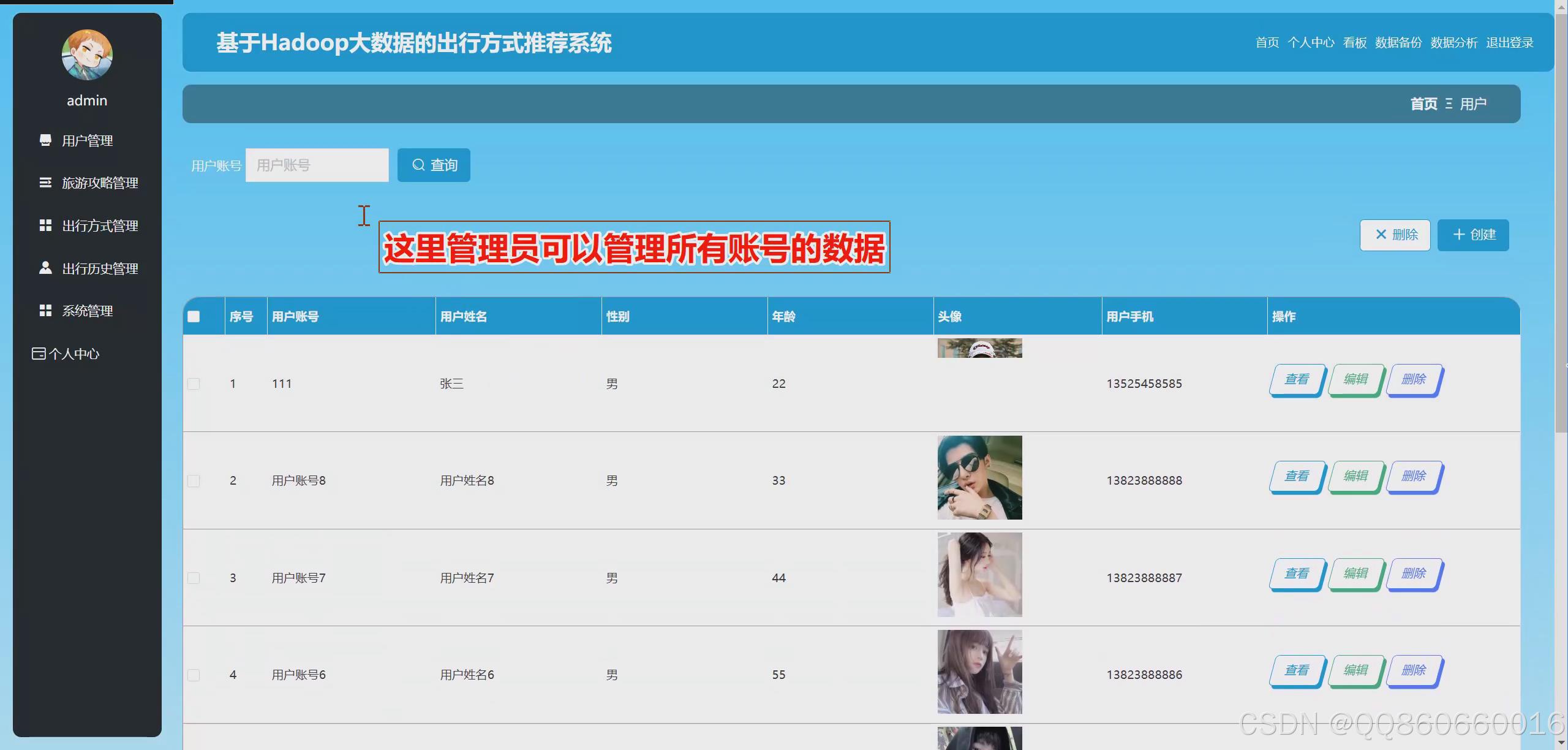1568x750 pixels.
Task: Check the row checkbox for 用户账号8
Action: tap(194, 481)
